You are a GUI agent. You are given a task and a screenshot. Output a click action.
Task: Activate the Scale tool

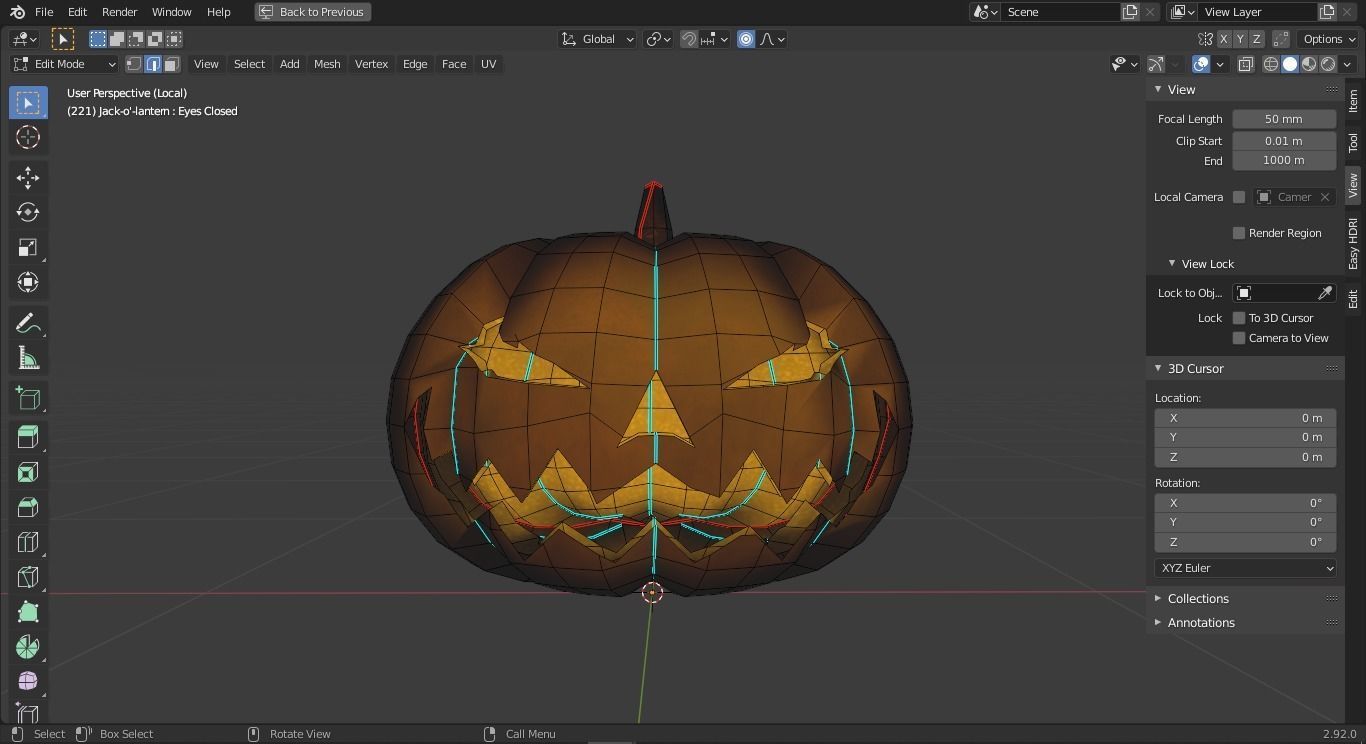click(x=28, y=247)
